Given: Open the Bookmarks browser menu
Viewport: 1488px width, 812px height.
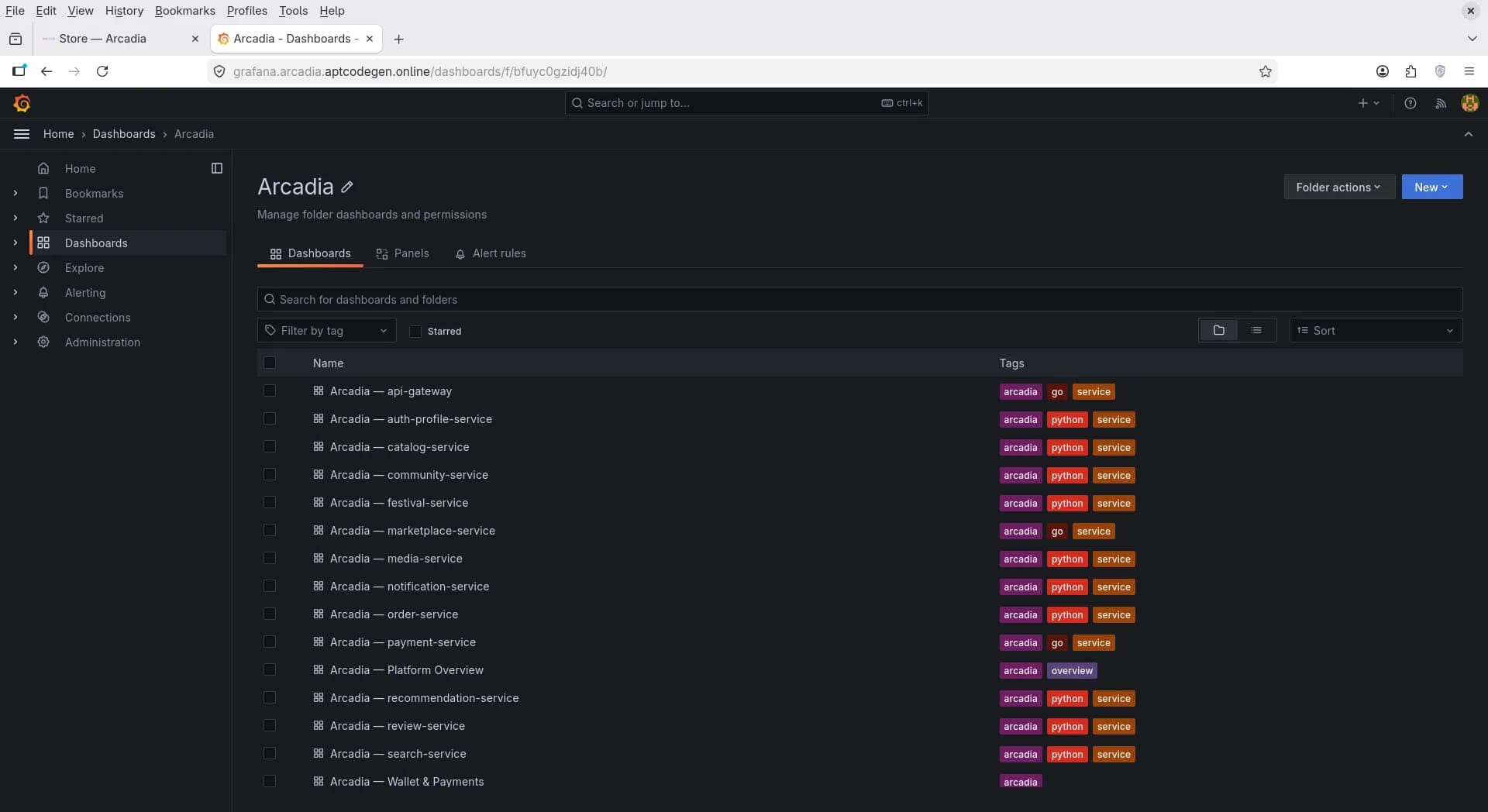Looking at the screenshot, I should tap(185, 11).
